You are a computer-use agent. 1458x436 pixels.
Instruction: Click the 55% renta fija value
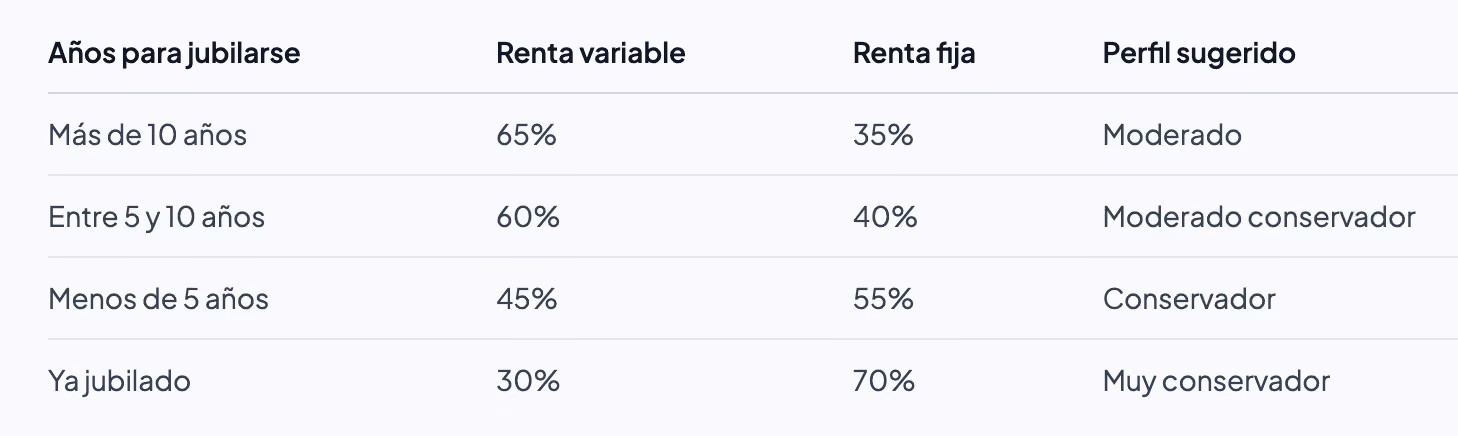coord(883,299)
